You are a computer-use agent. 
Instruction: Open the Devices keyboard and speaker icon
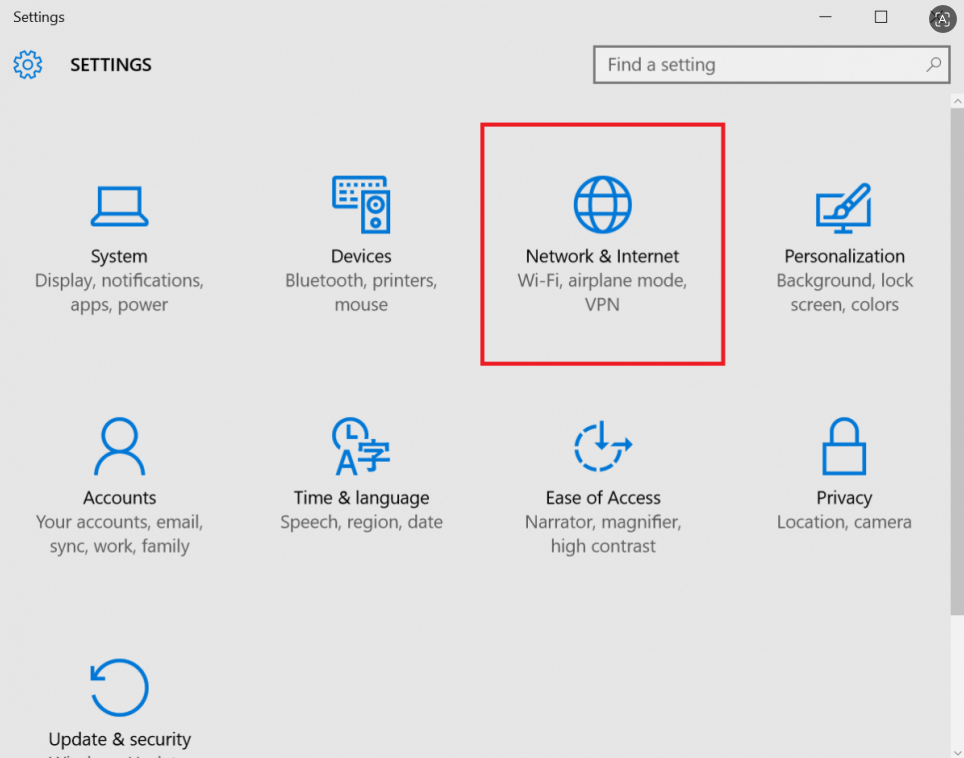[361, 204]
